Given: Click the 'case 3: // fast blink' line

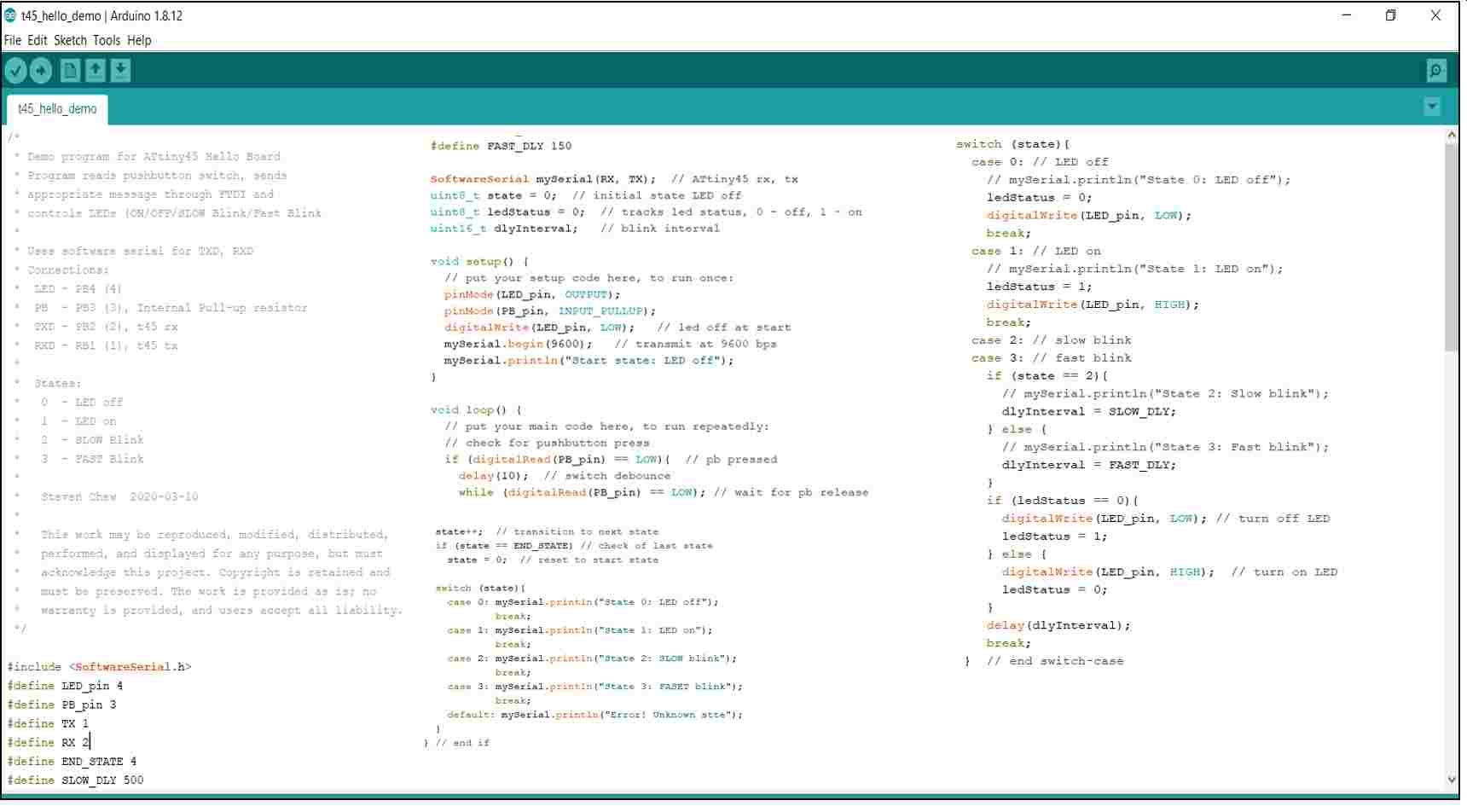Looking at the screenshot, I should 1052,358.
